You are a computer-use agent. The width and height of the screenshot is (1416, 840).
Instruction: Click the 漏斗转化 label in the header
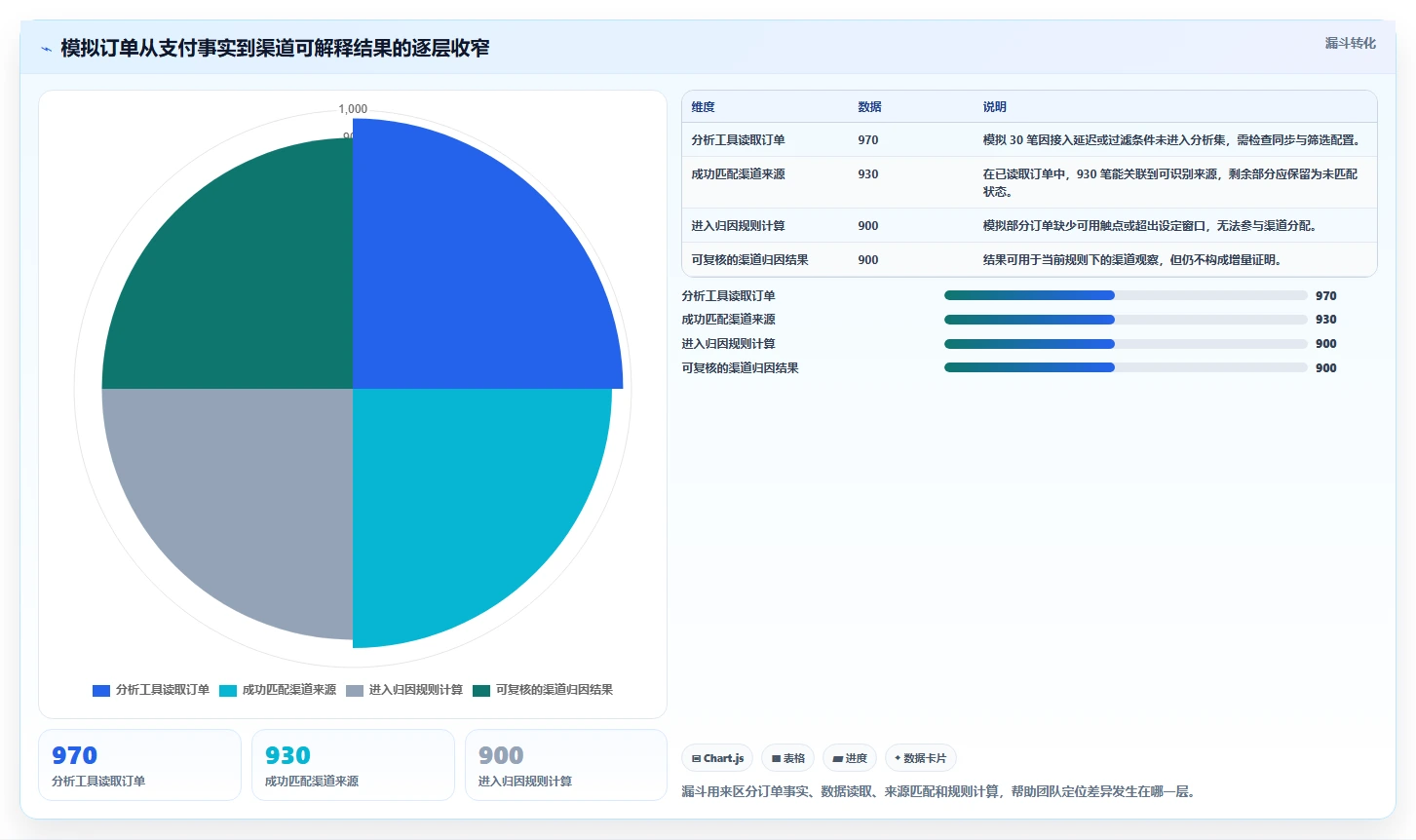[x=1350, y=43]
